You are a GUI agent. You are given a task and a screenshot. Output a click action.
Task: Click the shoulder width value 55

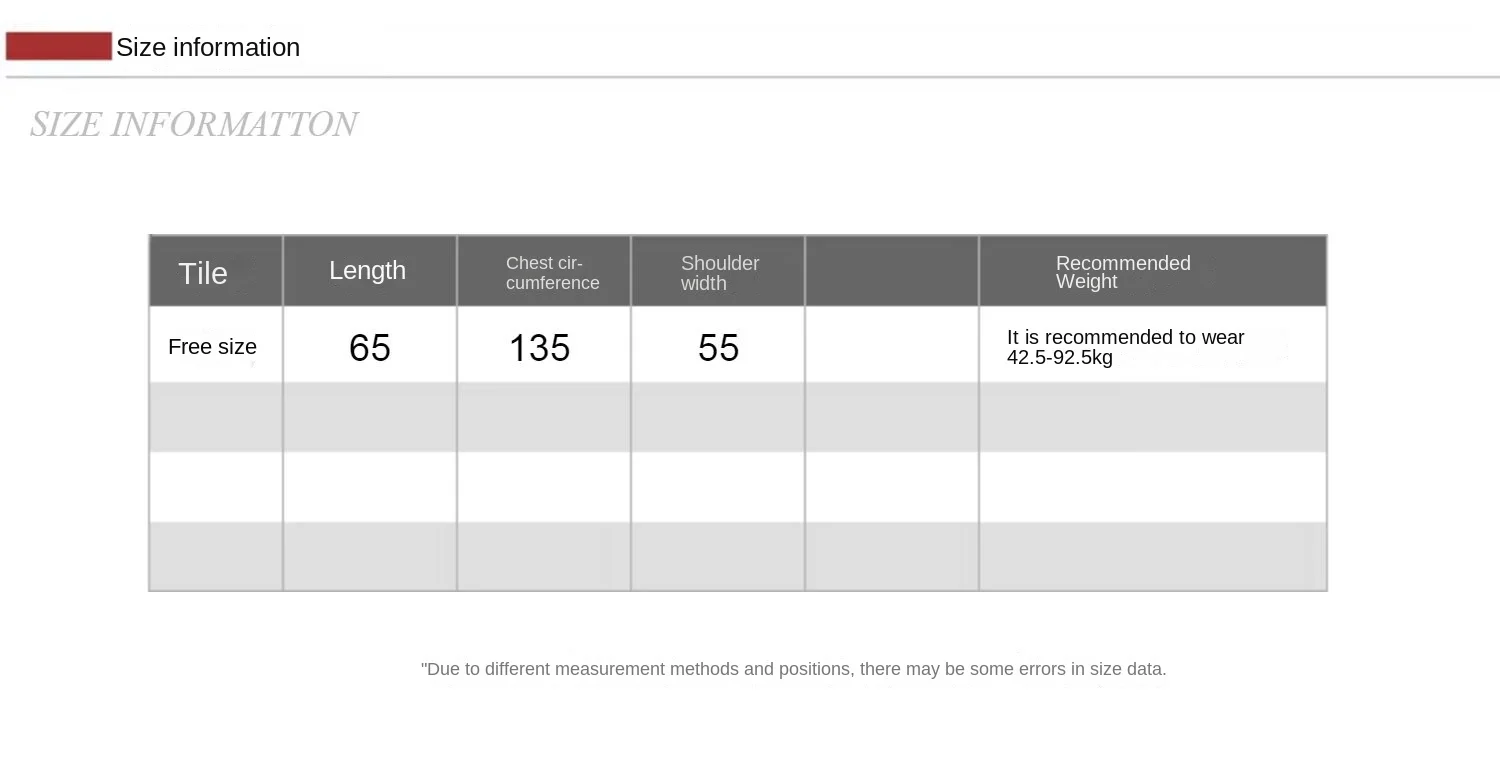click(719, 348)
